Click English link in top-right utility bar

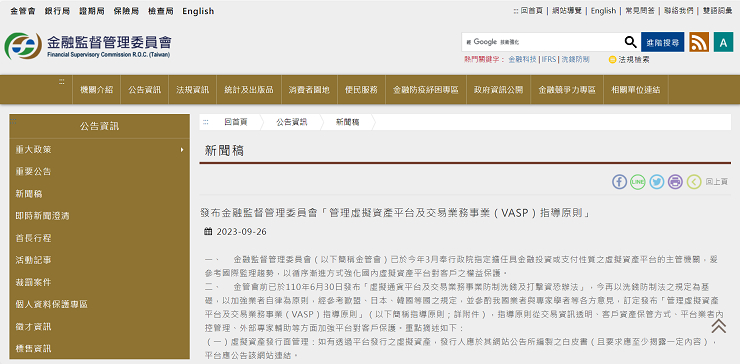(603, 10)
